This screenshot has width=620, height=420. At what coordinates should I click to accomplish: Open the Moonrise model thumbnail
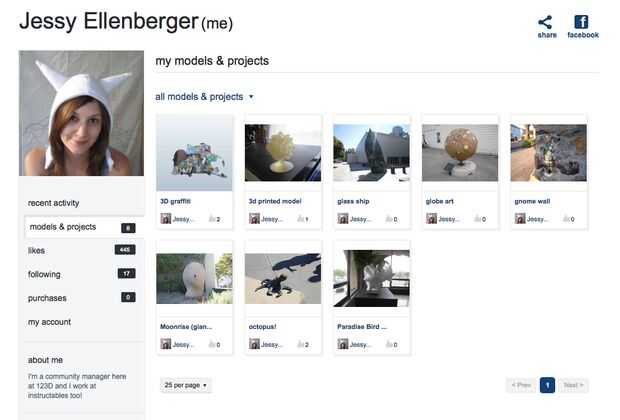point(194,278)
